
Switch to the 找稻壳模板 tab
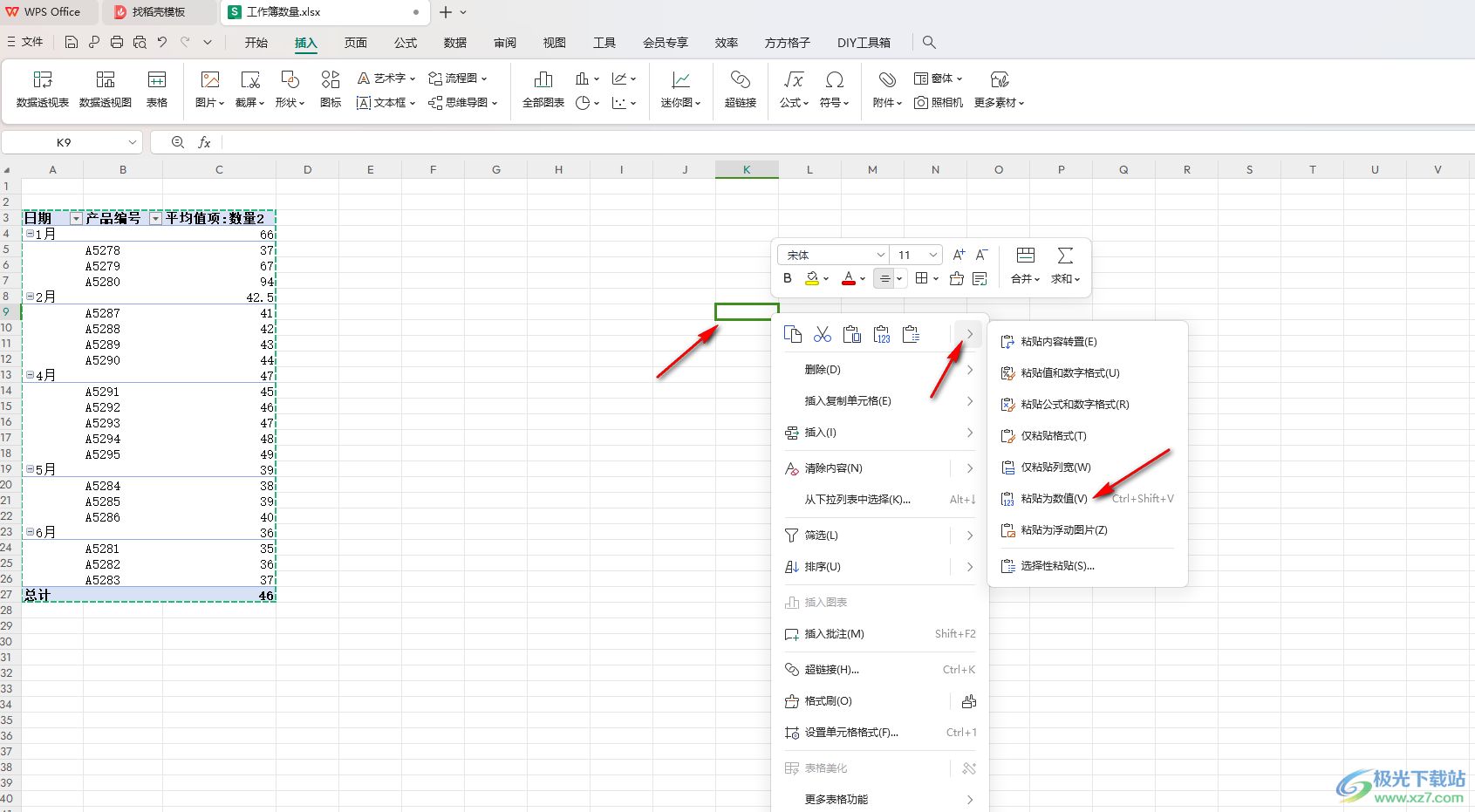pos(159,12)
